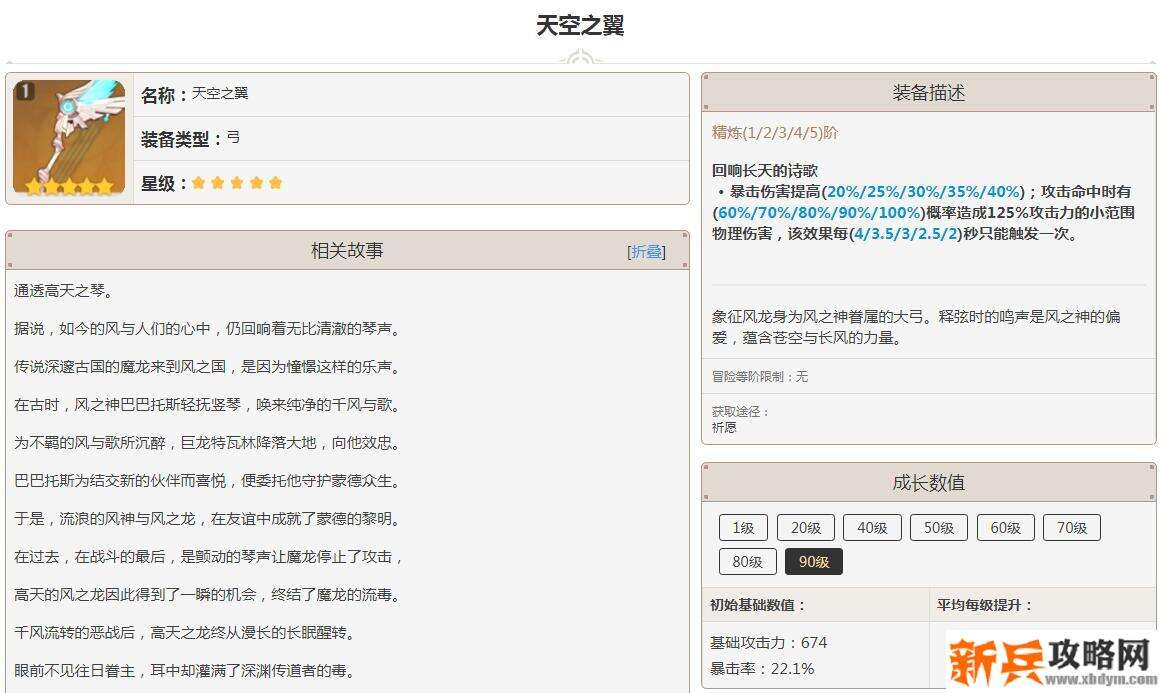
Task: Select the 90级 level option
Action: click(814, 561)
